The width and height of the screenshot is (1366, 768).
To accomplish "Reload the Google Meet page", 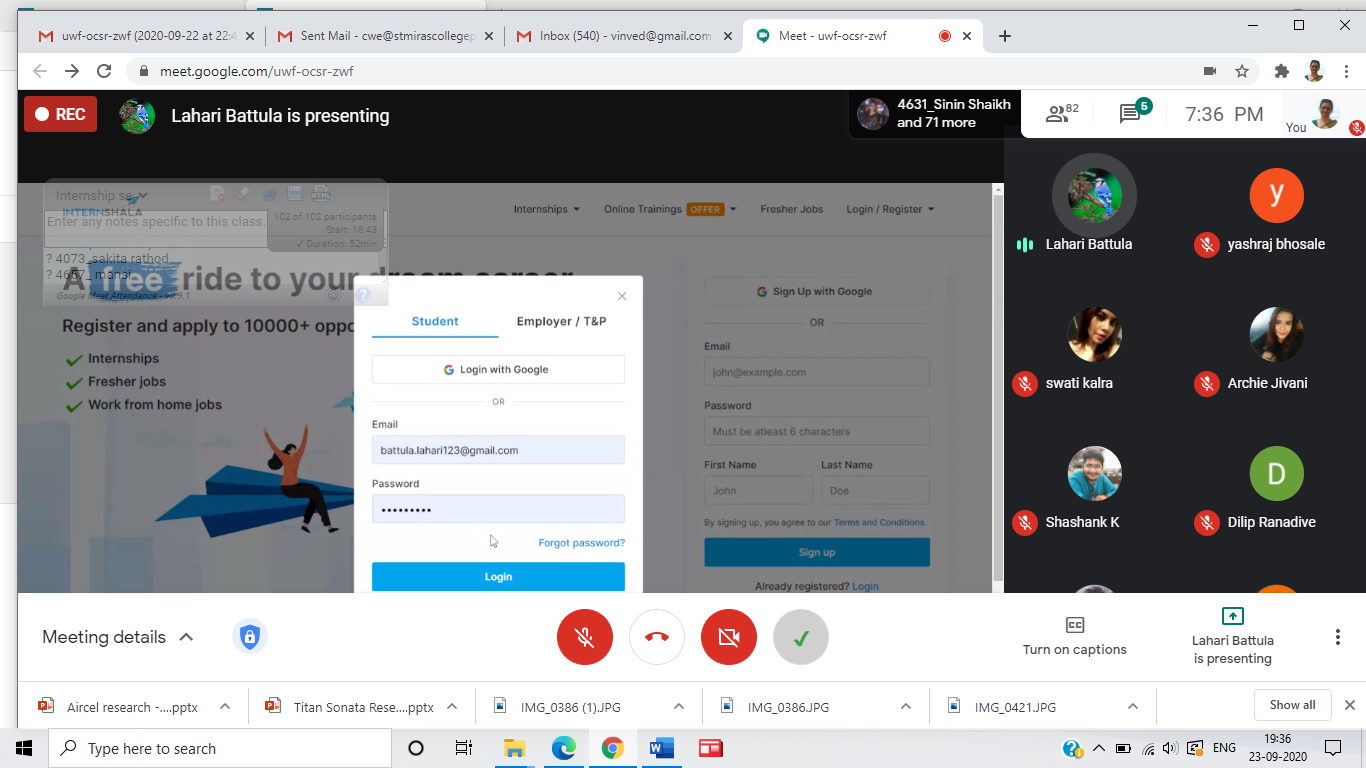I will pos(104,71).
